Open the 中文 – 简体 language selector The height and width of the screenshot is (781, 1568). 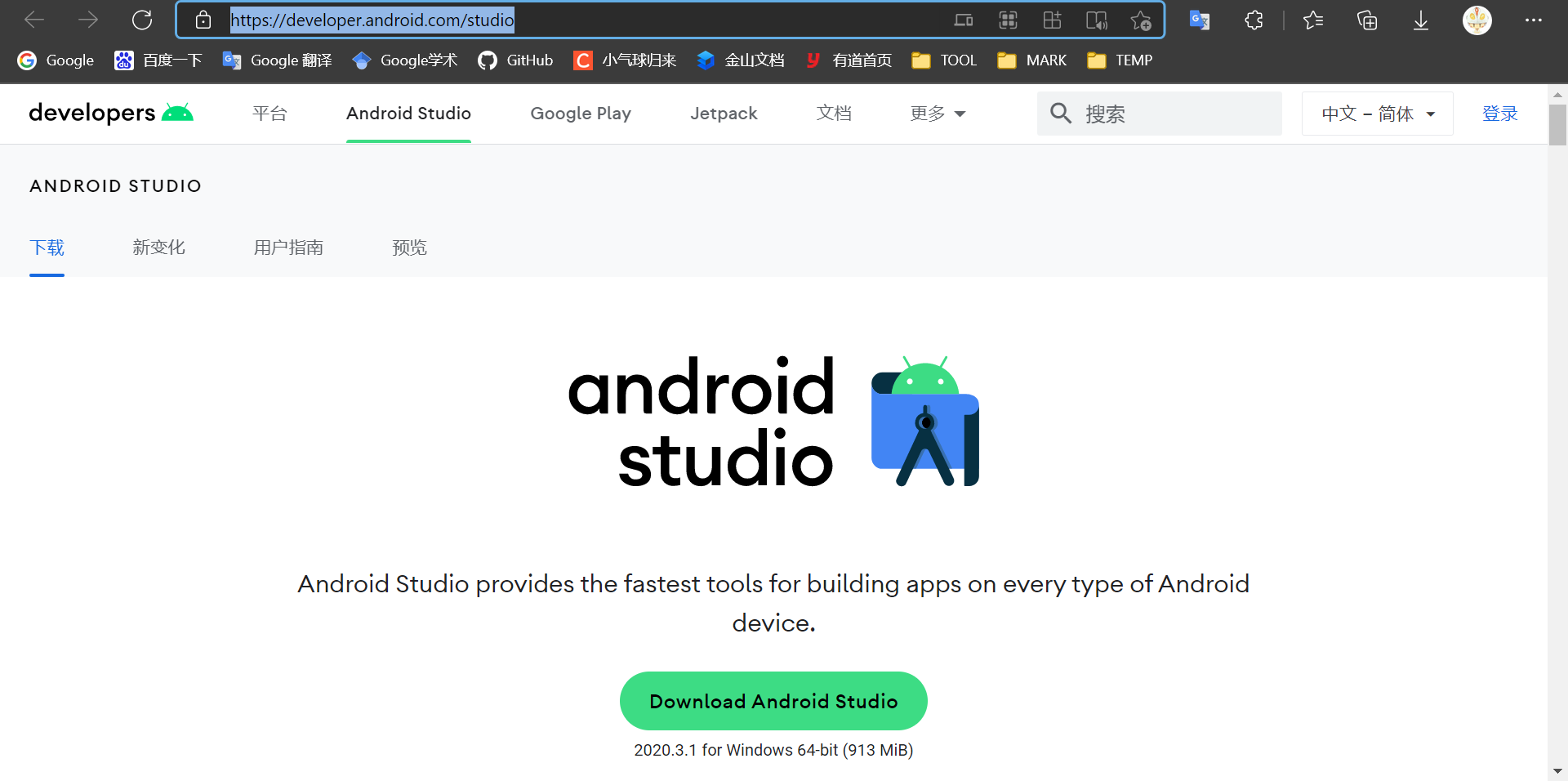point(1377,113)
